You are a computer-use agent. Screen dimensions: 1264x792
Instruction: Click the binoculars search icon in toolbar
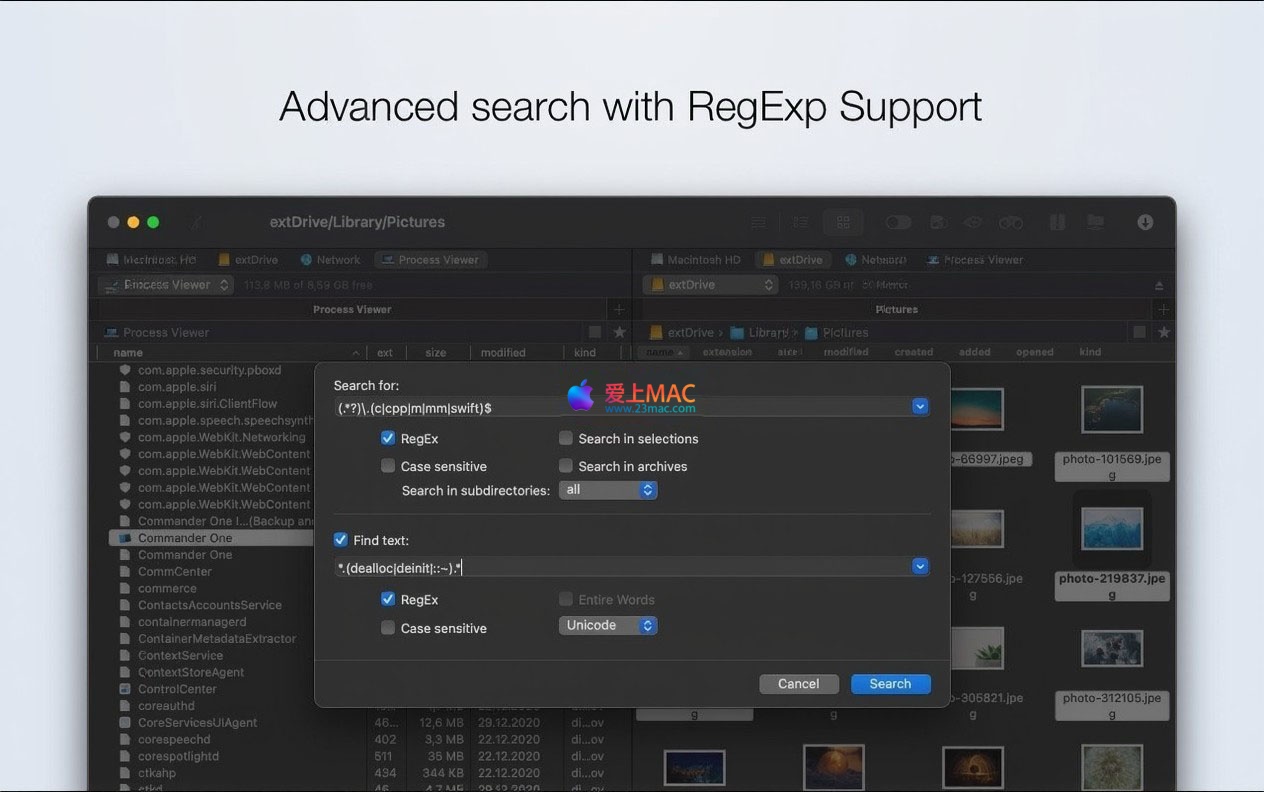[x=1010, y=222]
